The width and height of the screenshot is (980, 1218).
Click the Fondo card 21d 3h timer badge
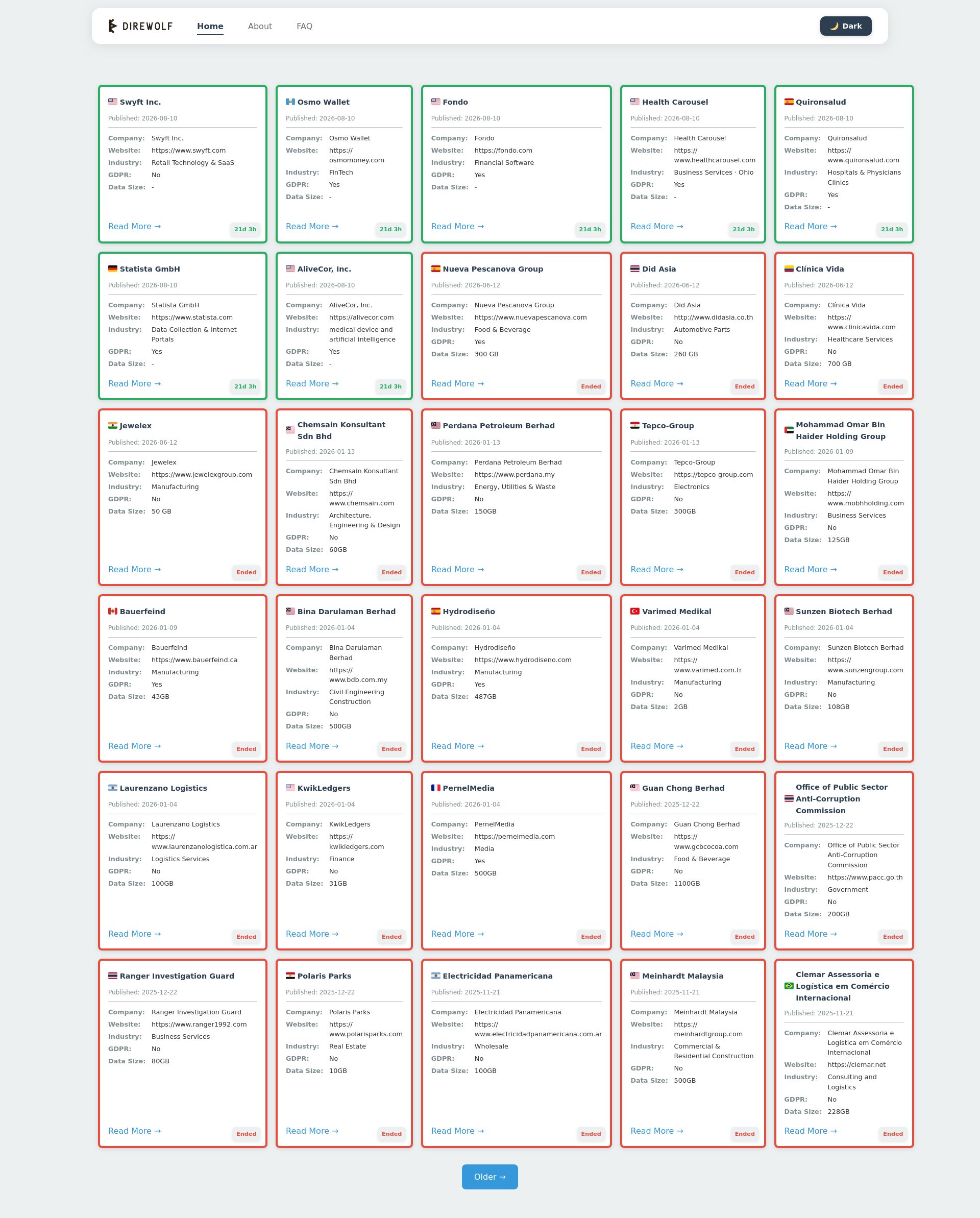pos(590,229)
